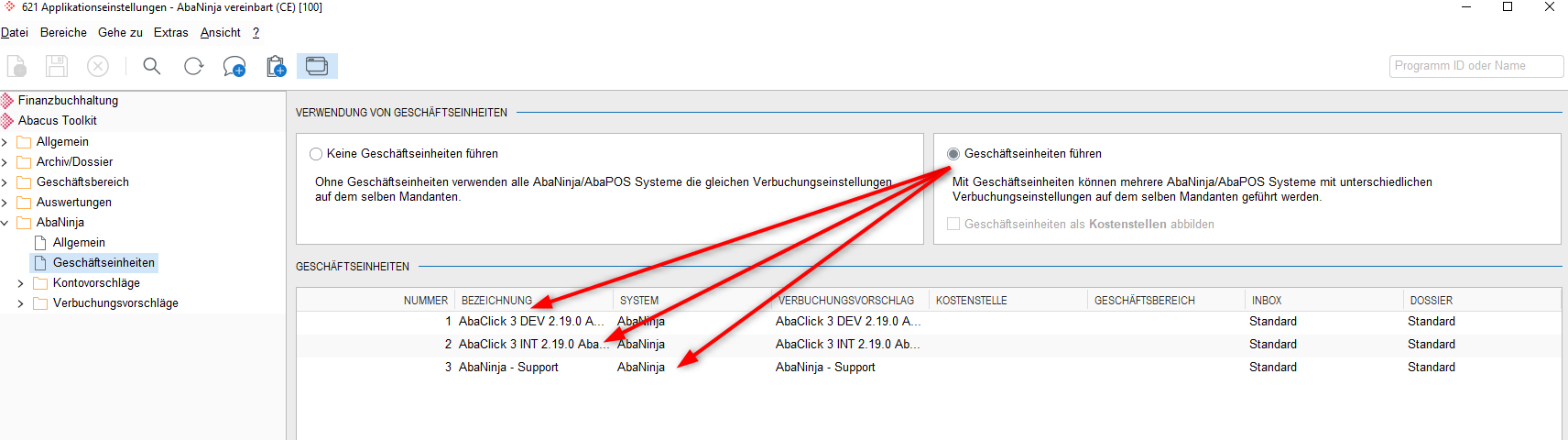Click folder icon next to Kontovorschläge

pyautogui.click(x=40, y=283)
